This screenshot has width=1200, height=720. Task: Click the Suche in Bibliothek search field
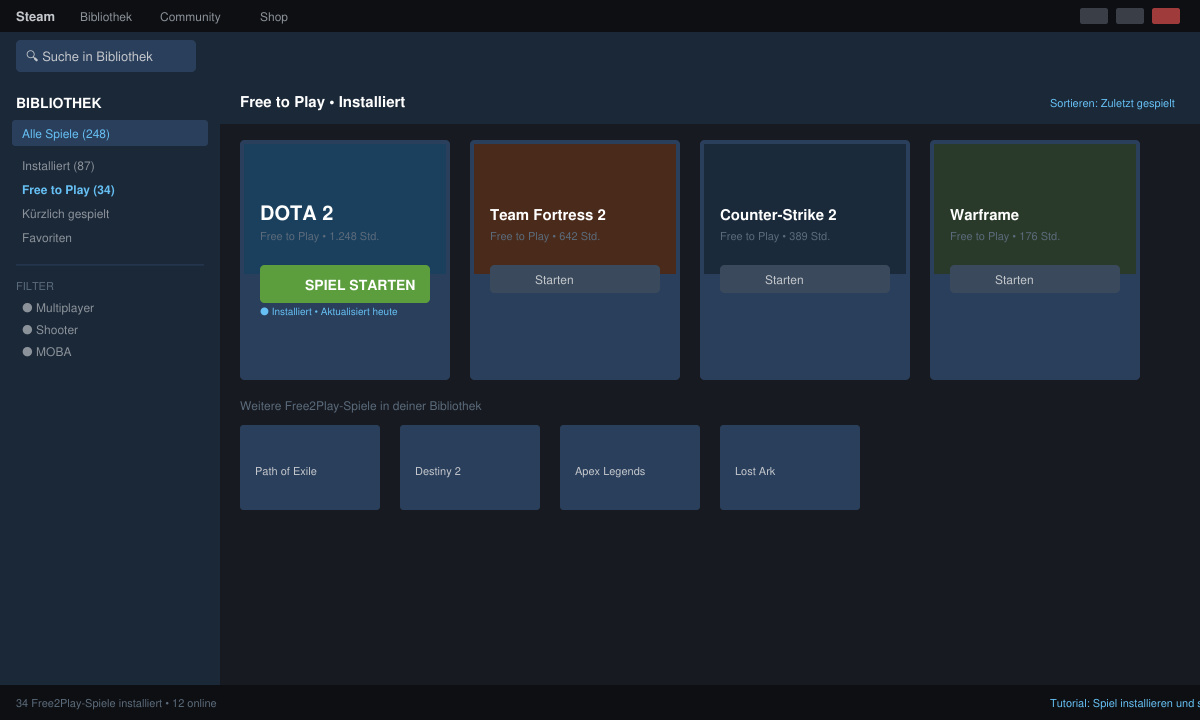coord(106,56)
